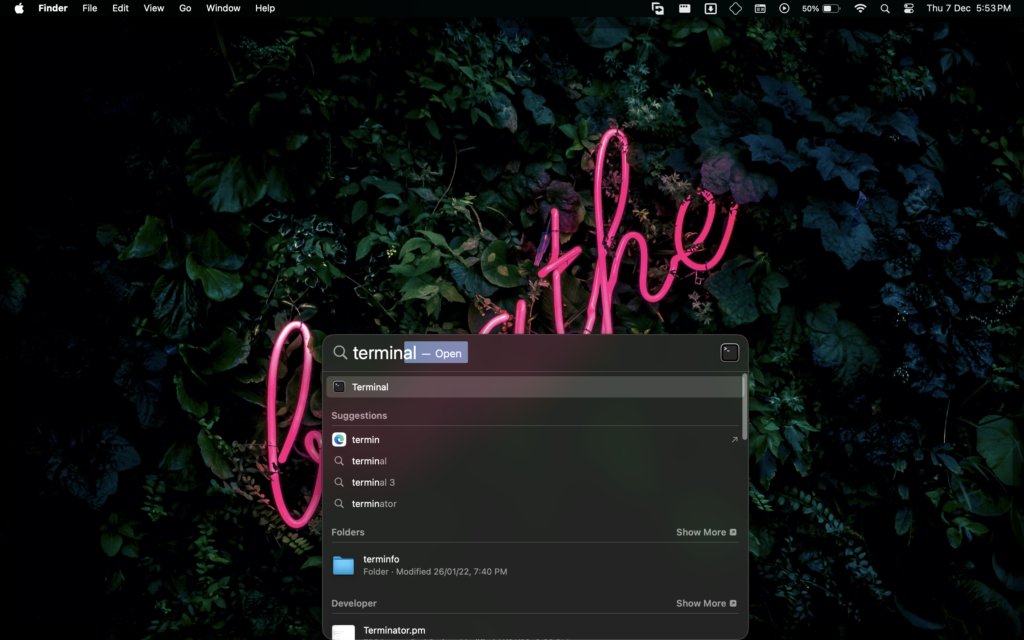Viewport: 1024px width, 640px height.
Task: Open the Terminal top hit result
Action: 534,387
